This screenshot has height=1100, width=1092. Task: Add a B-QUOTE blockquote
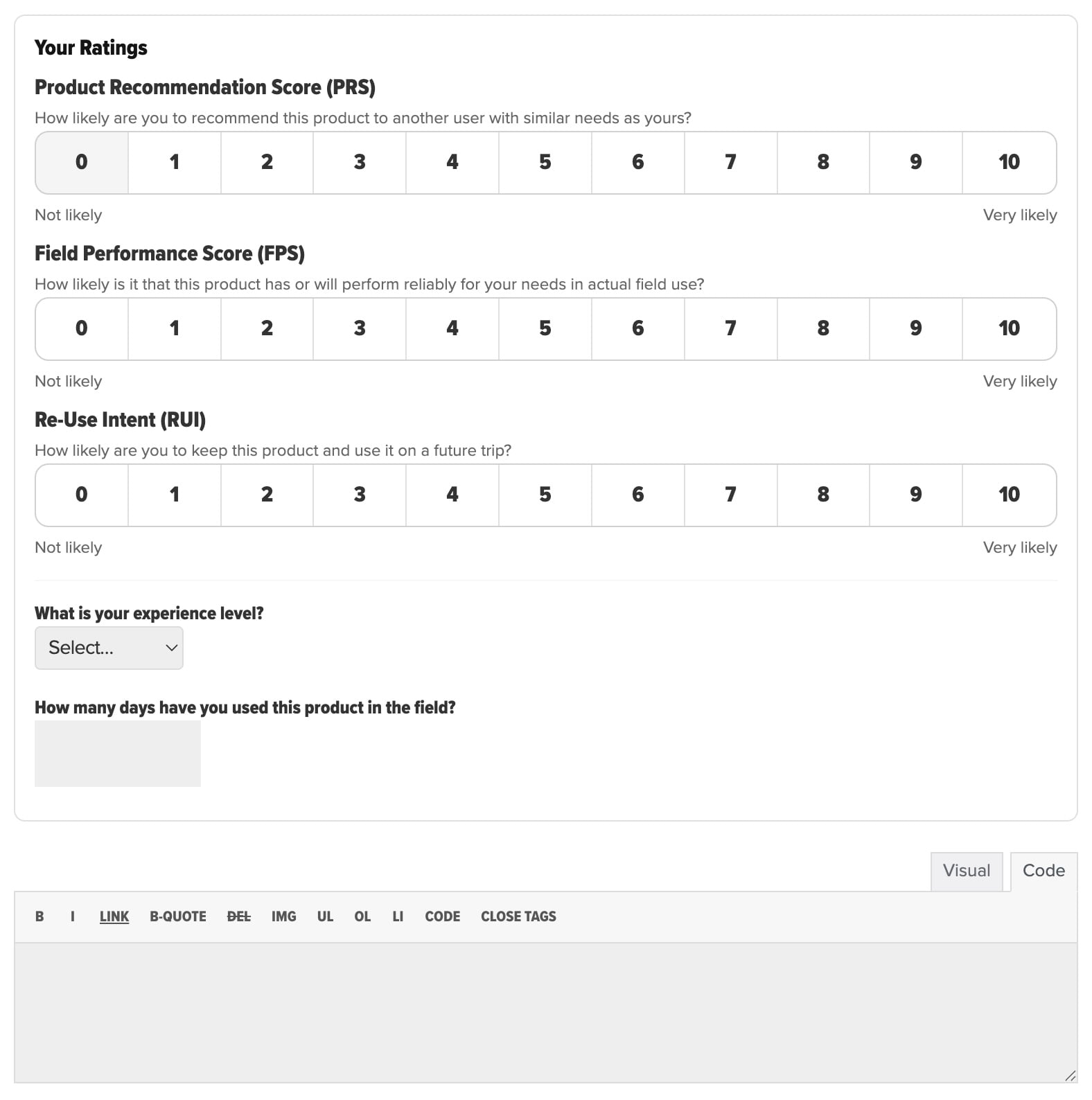pos(177,916)
